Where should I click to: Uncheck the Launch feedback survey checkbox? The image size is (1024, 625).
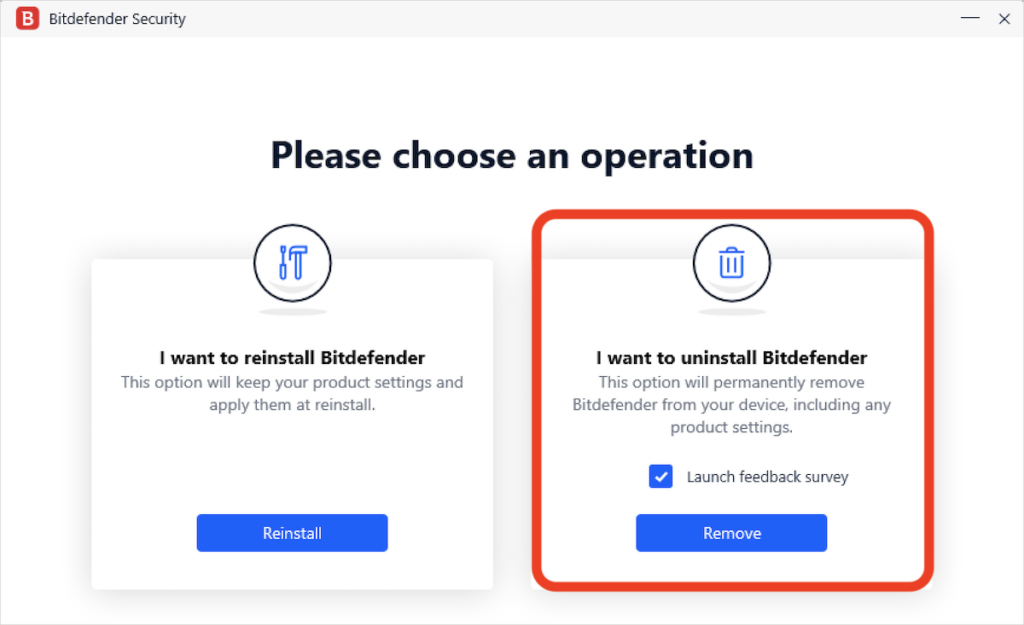pos(660,477)
